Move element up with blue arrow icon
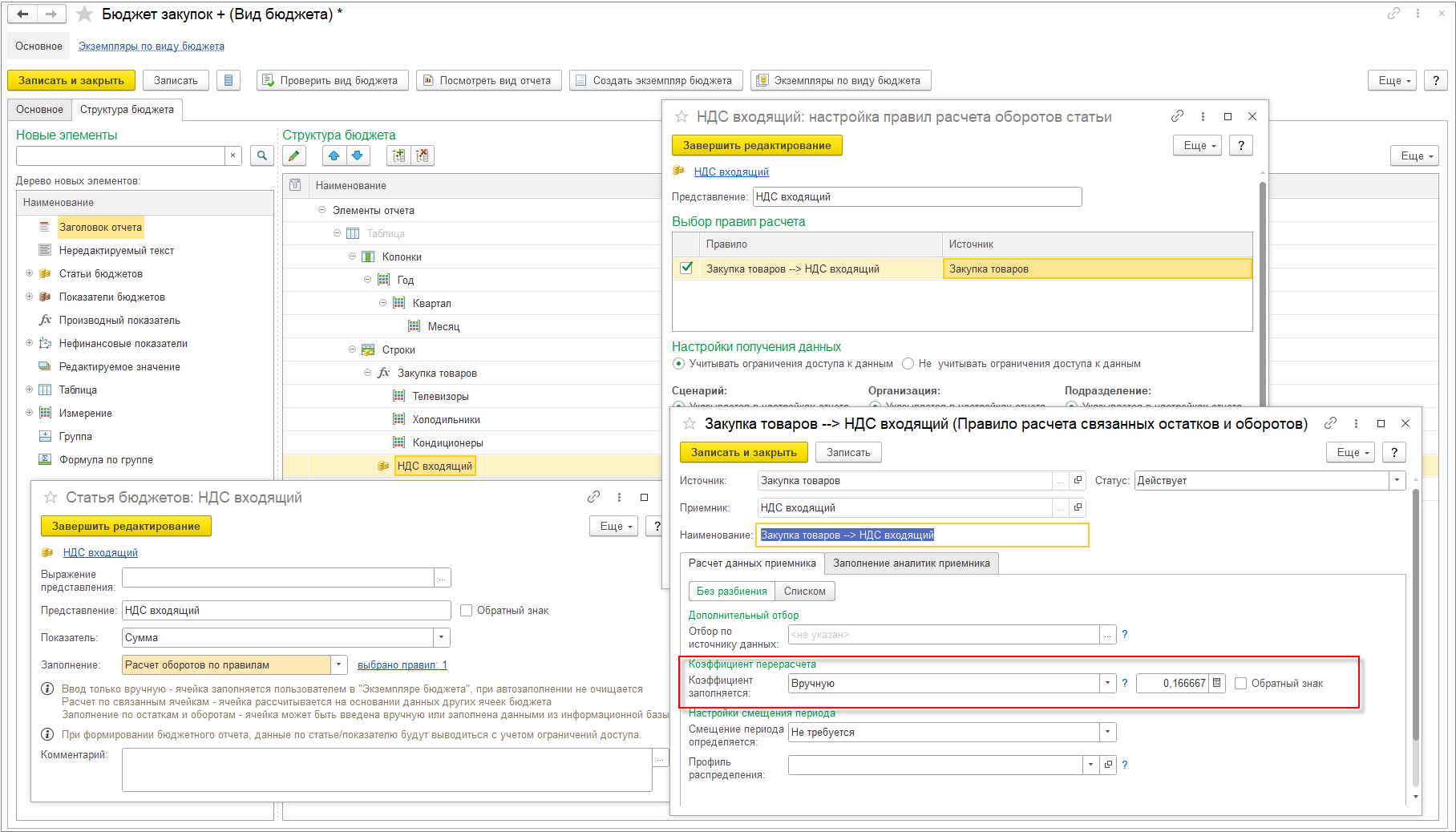Screen dimensions: 1456x832 tap(334, 156)
